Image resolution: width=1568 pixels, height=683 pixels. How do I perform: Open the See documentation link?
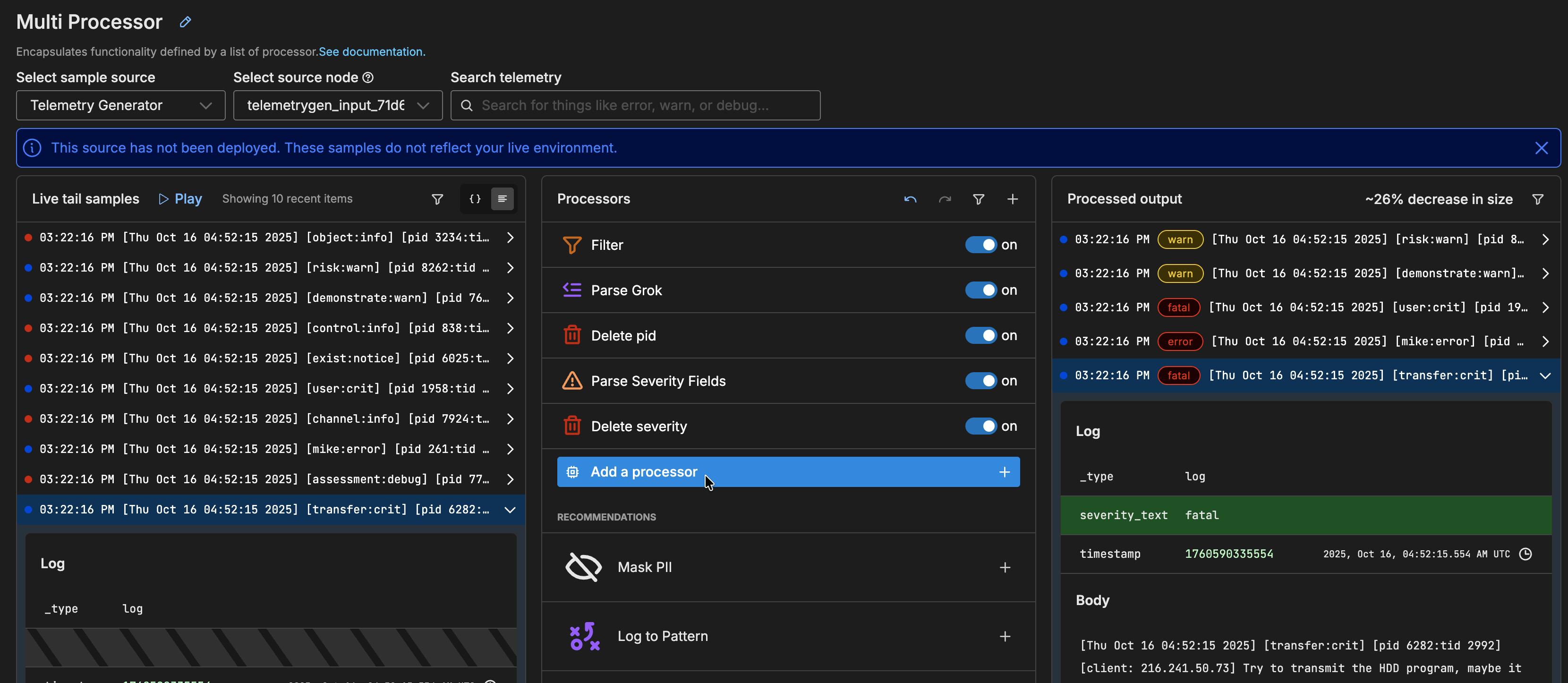[x=372, y=52]
